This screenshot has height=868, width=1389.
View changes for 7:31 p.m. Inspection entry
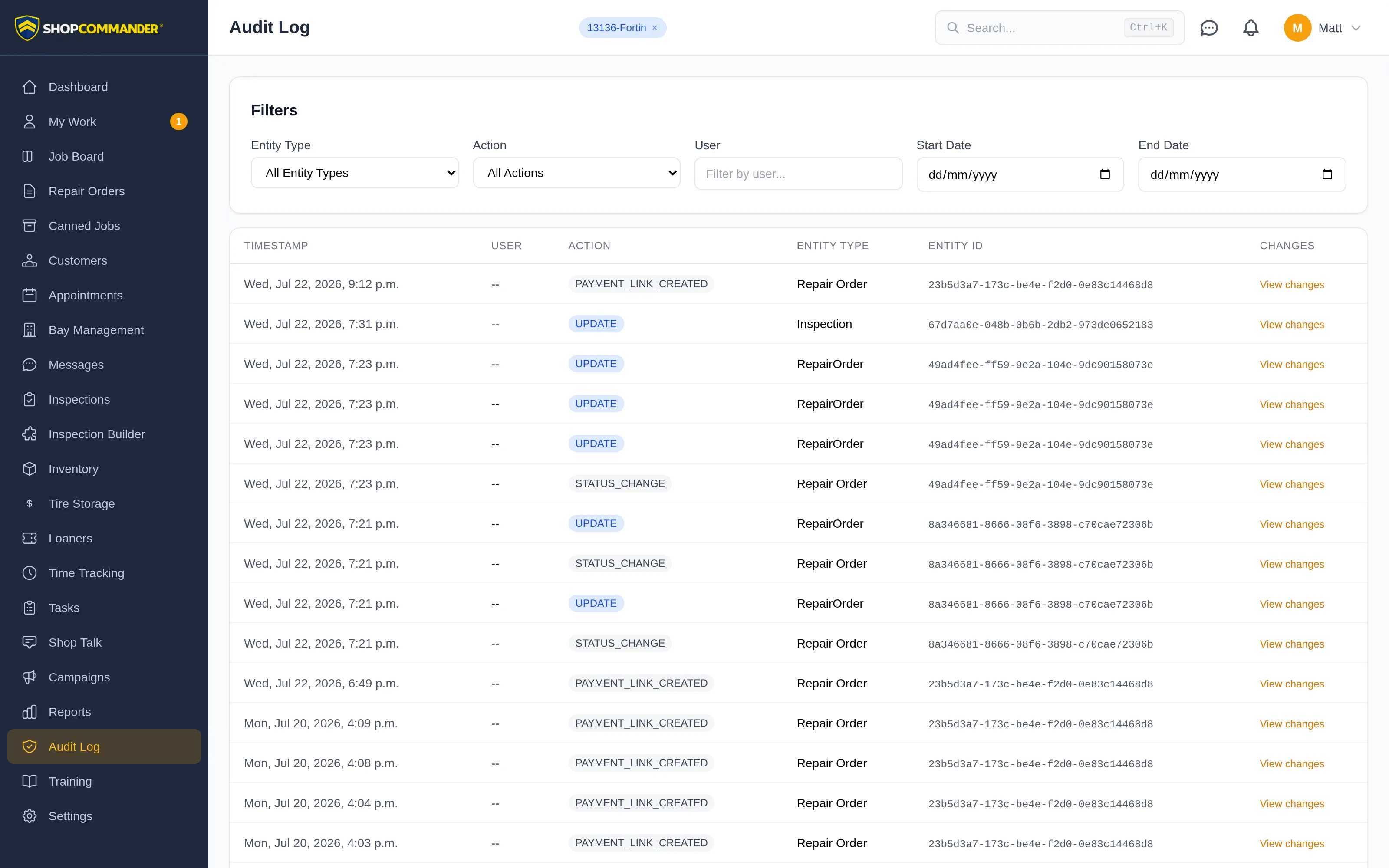click(1291, 324)
